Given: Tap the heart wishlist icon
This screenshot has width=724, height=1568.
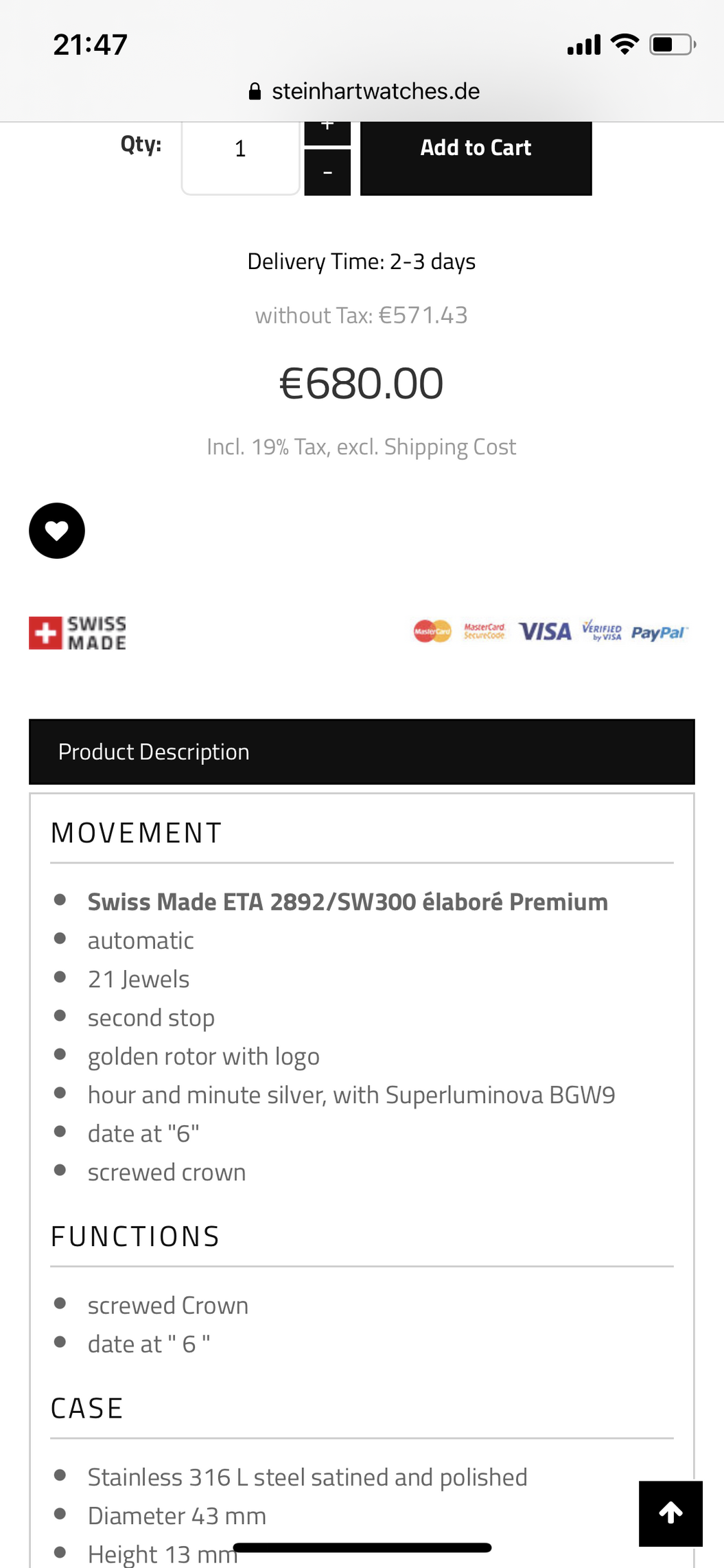Looking at the screenshot, I should 57,531.
